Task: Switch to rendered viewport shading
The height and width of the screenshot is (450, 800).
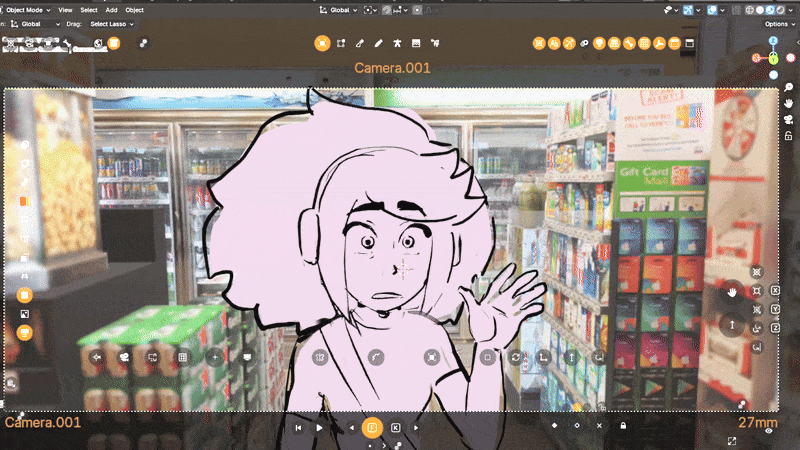Action: (780, 10)
